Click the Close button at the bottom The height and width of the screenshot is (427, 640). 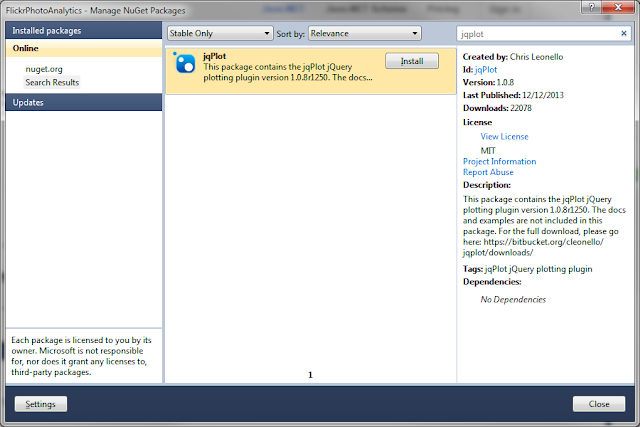(x=599, y=404)
